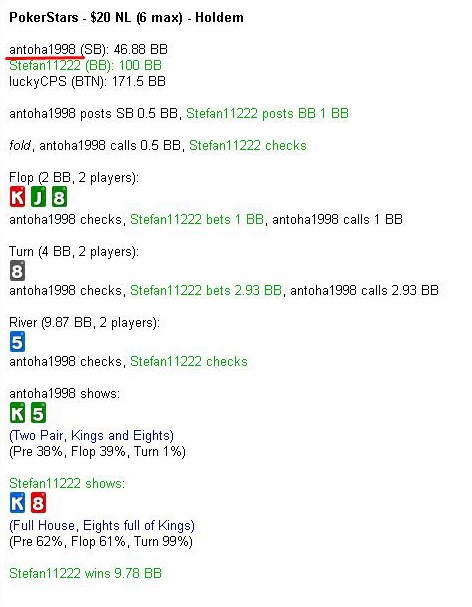
Task: Click the green 8 card on the flop
Action: pyautogui.click(x=59, y=197)
